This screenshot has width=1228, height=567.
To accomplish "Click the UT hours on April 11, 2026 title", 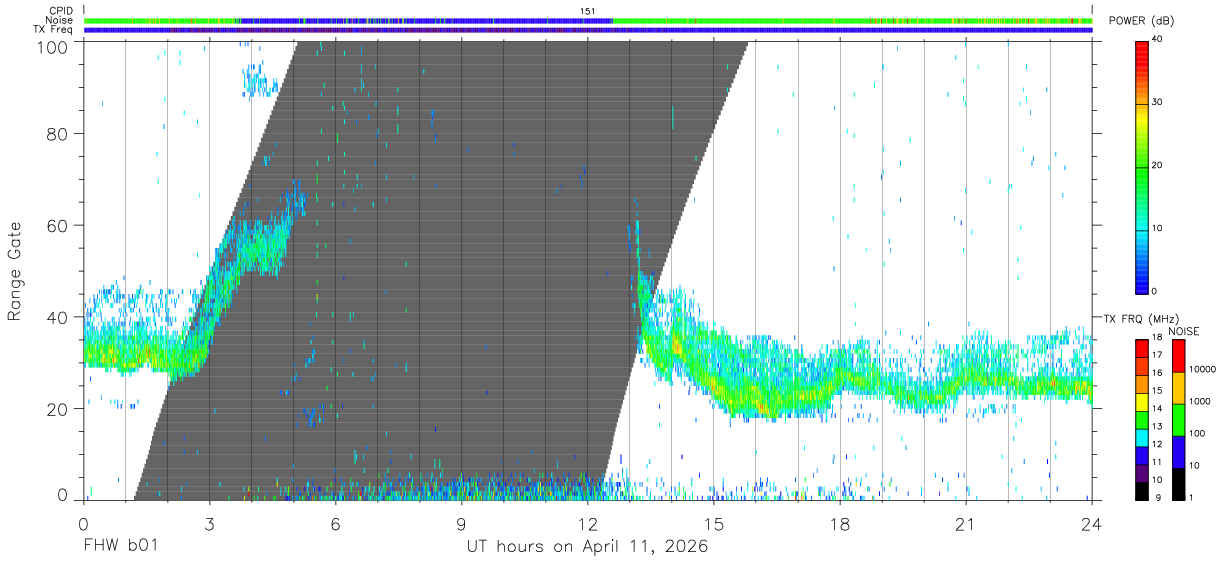I will pyautogui.click(x=587, y=547).
